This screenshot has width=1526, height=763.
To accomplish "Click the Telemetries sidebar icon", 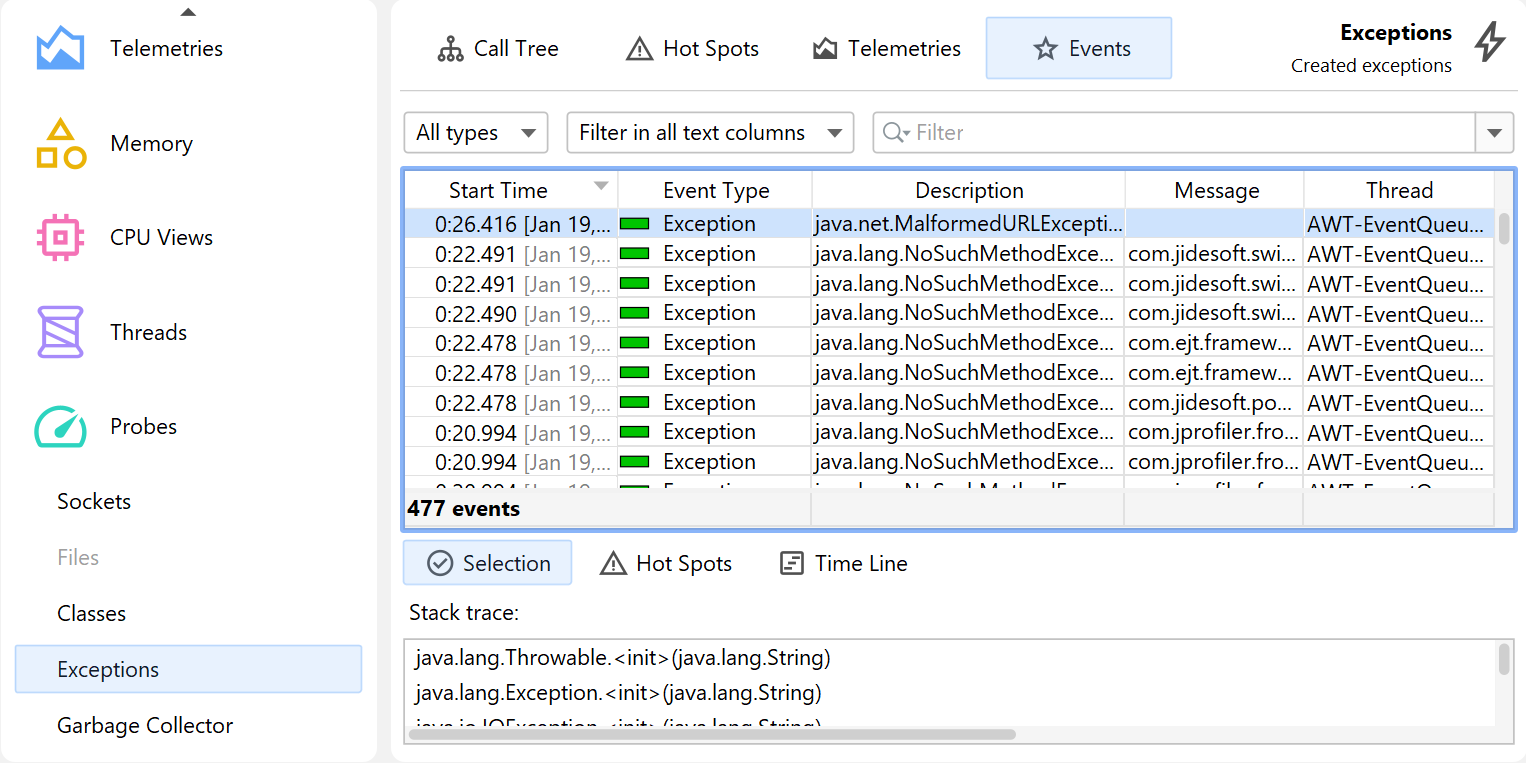I will (x=60, y=48).
